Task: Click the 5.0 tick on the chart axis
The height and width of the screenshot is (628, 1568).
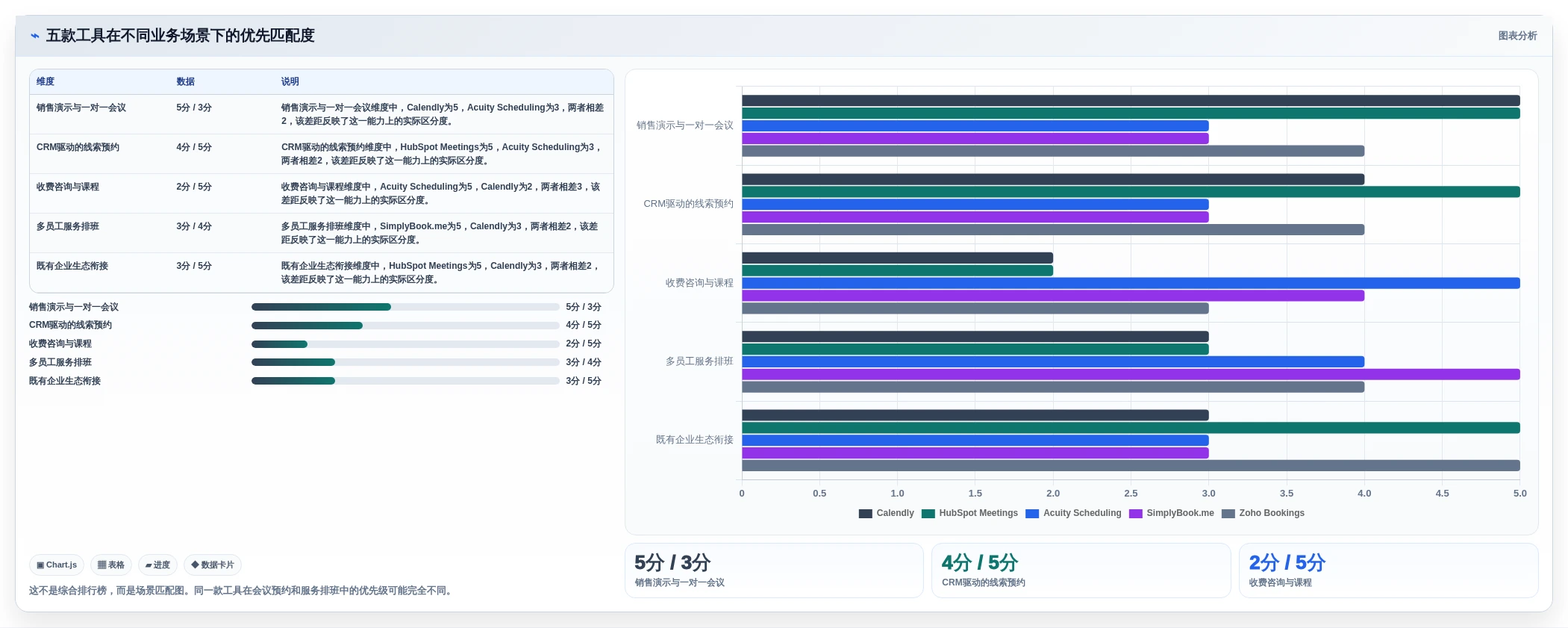Action: tap(1520, 494)
